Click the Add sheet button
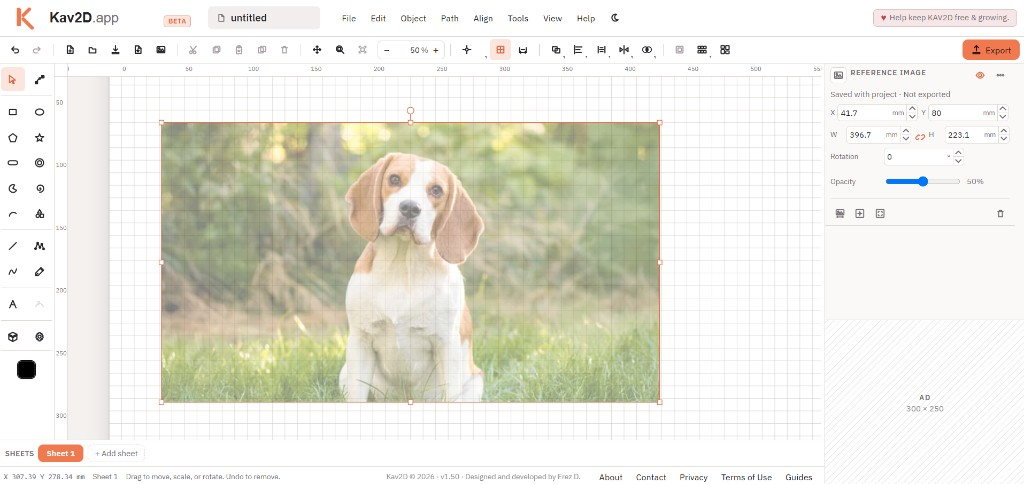This screenshot has width=1024, height=484. click(x=116, y=453)
